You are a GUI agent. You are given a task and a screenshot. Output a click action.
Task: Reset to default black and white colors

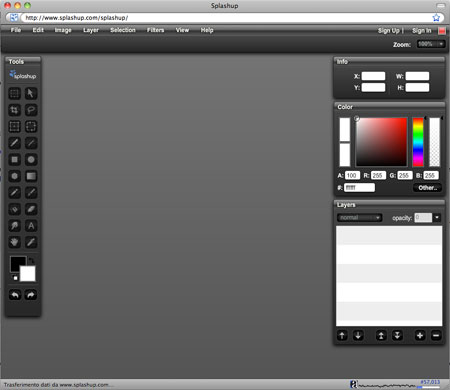(15, 277)
